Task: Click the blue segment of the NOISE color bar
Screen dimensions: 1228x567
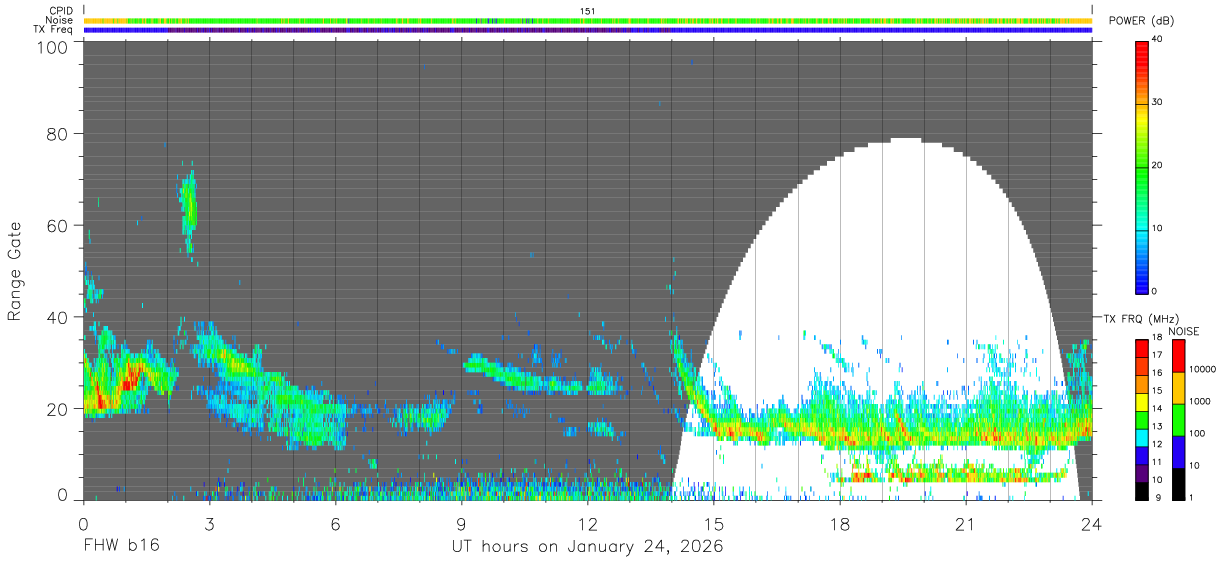Action: click(1177, 452)
